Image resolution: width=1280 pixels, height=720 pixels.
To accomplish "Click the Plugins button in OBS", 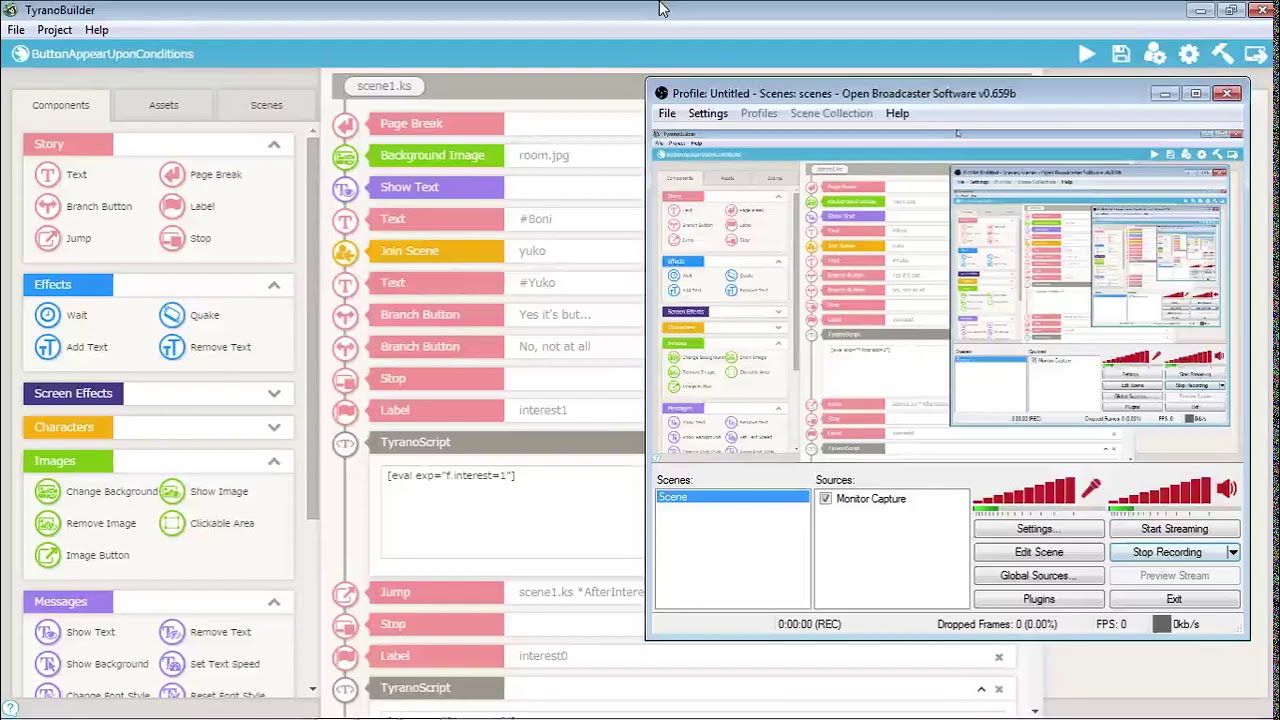I will tap(1039, 600).
